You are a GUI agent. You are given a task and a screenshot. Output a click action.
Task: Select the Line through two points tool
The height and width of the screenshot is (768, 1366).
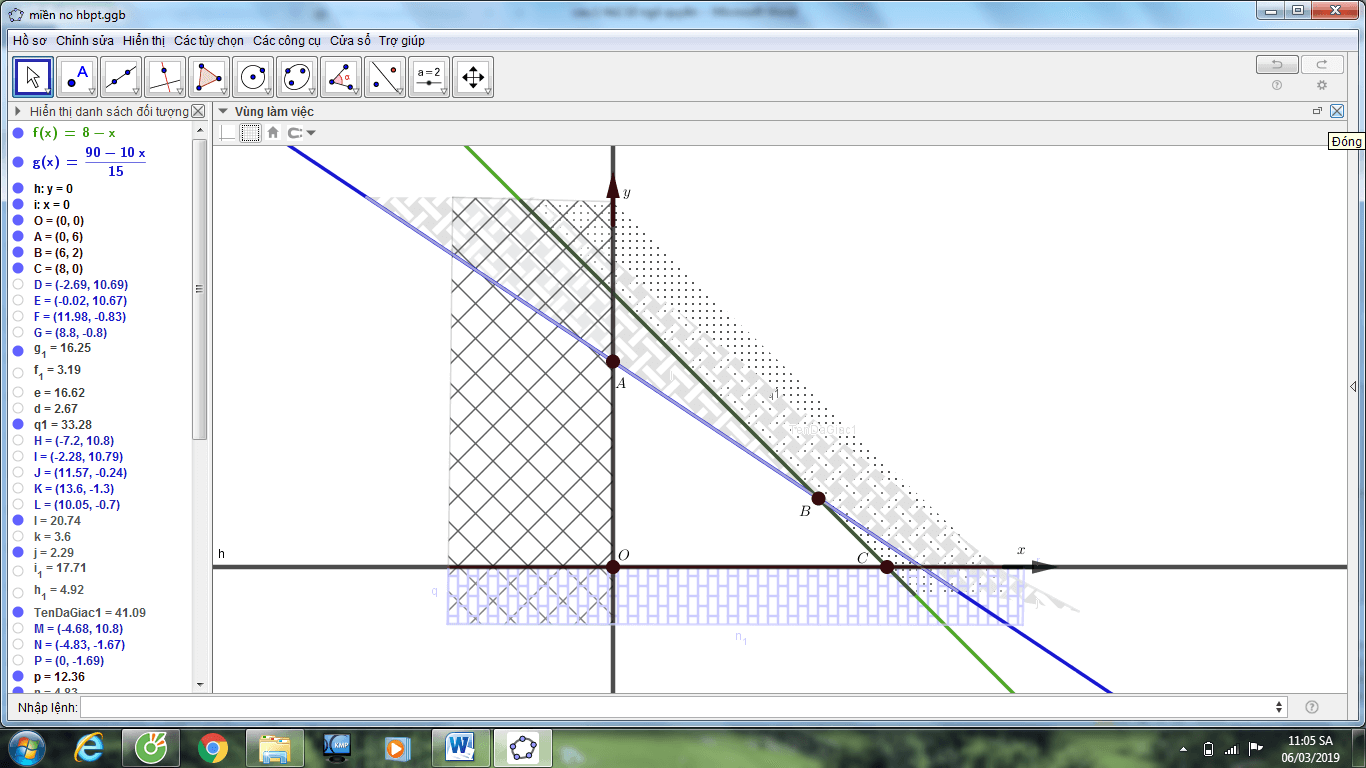coord(121,77)
